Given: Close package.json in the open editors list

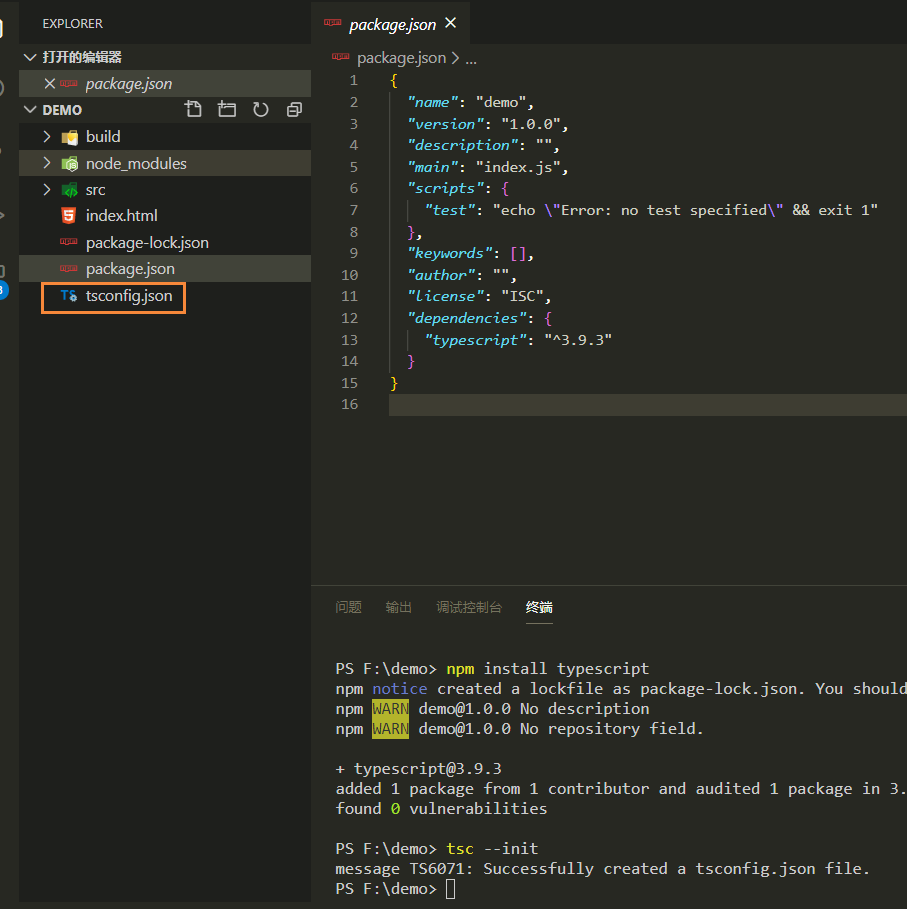Looking at the screenshot, I should click(x=50, y=83).
